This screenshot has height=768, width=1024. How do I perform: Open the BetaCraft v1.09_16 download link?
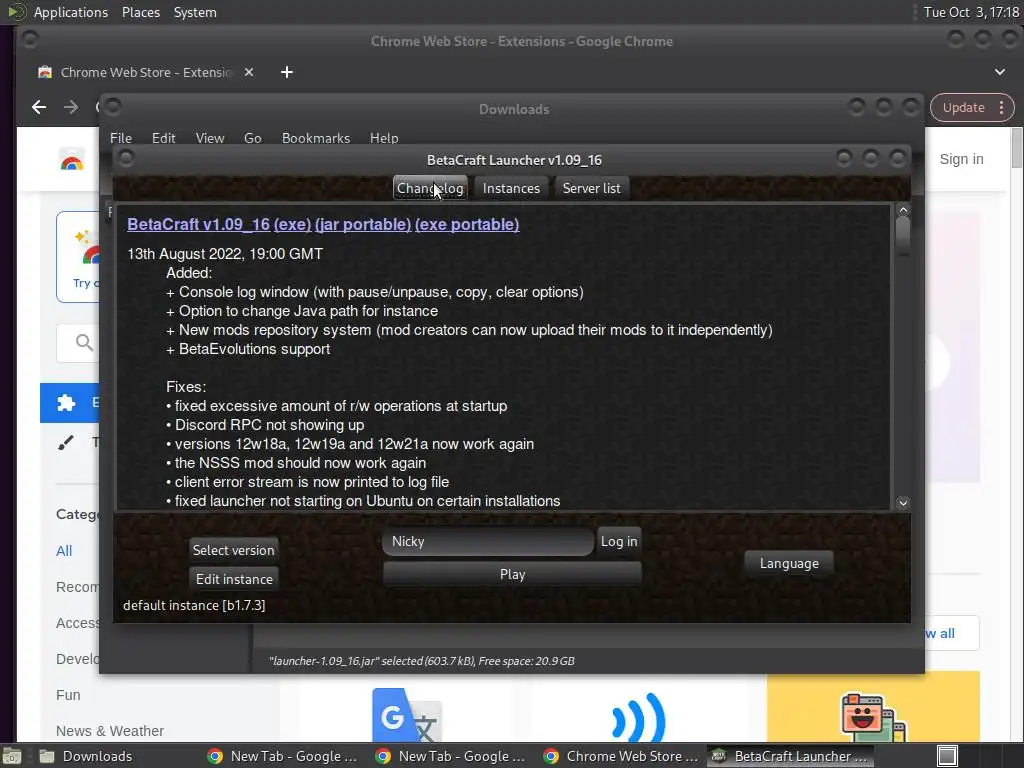pyautogui.click(x=199, y=224)
